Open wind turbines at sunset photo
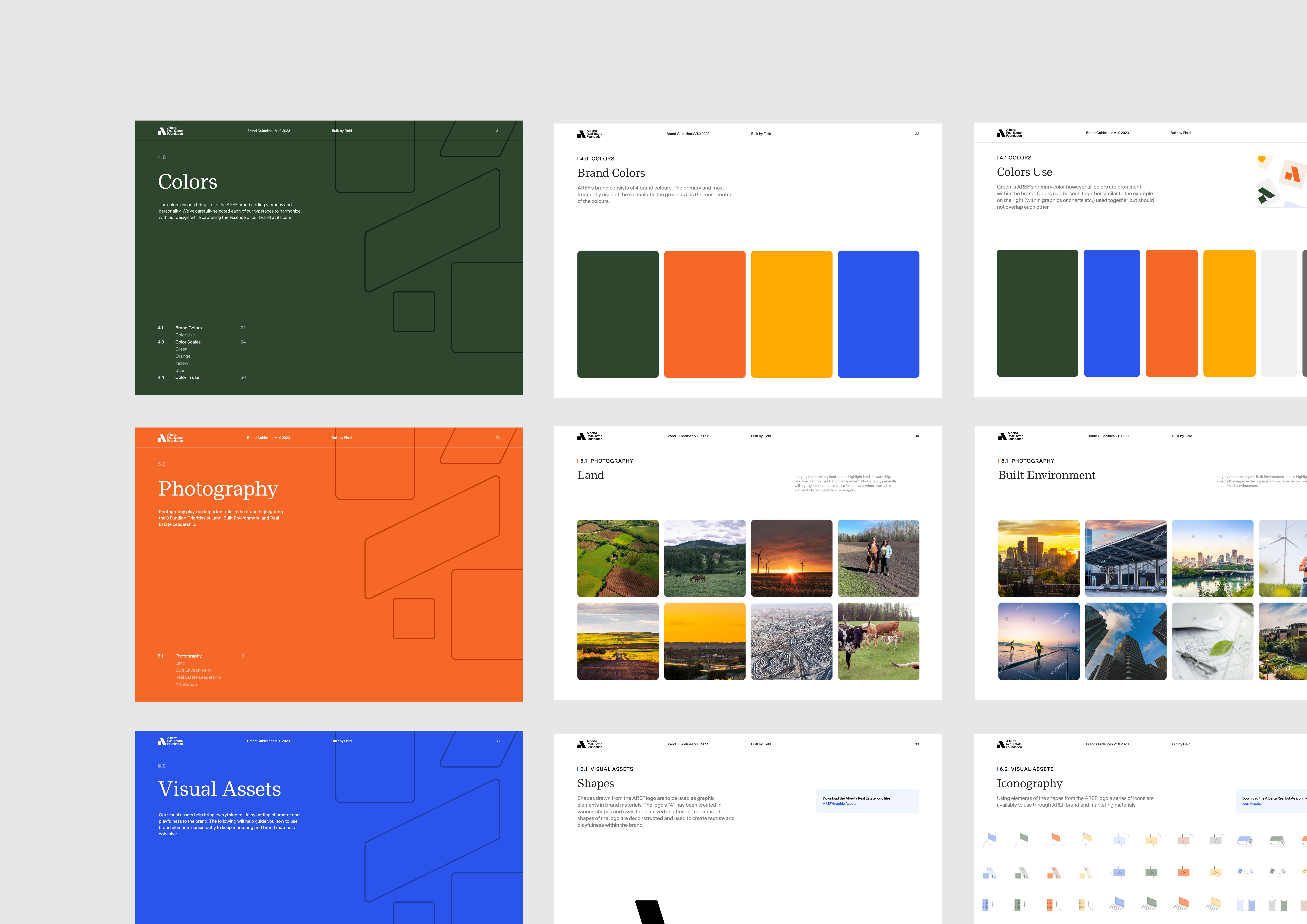 [x=792, y=558]
